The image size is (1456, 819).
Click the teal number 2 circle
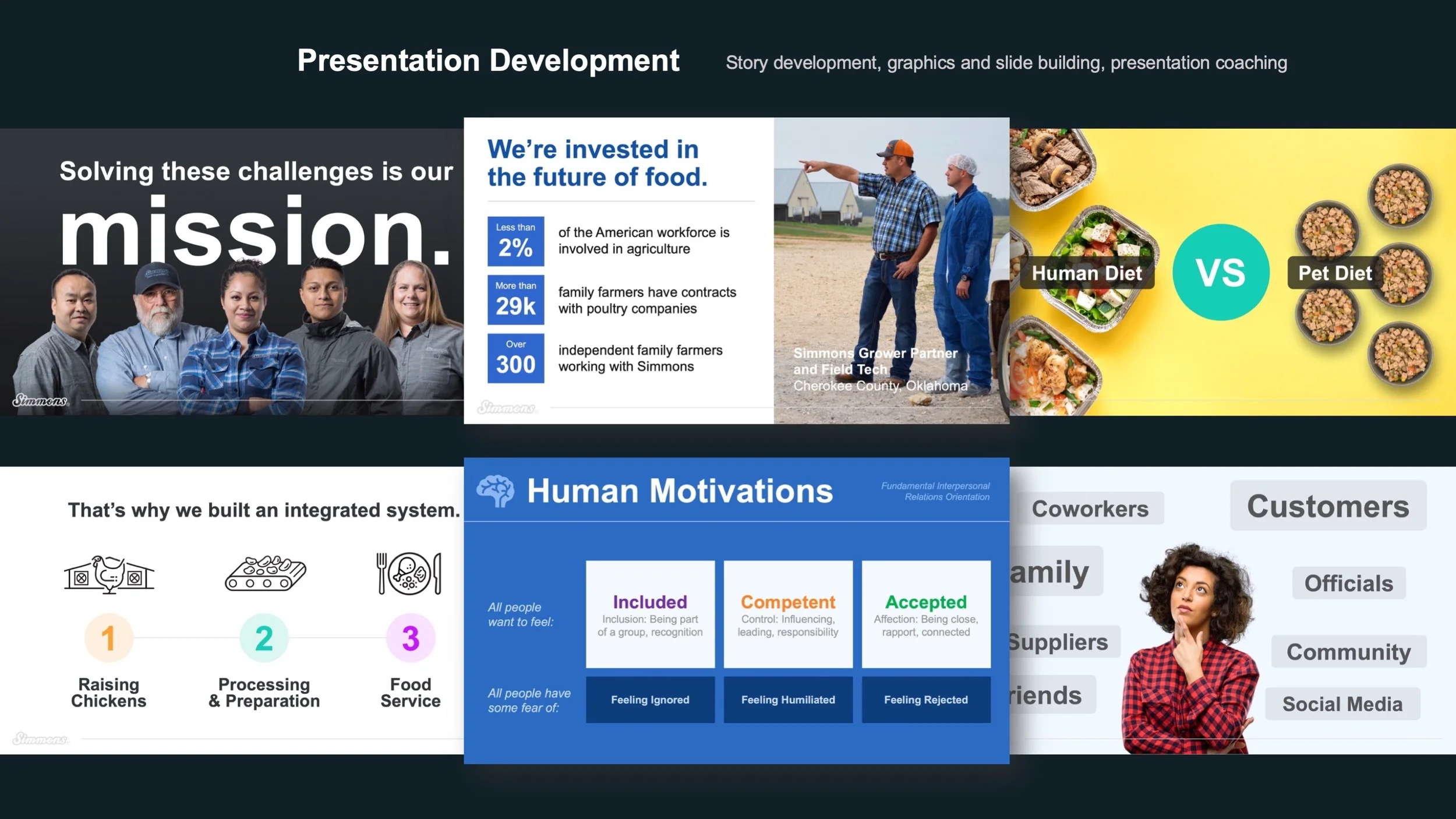click(264, 638)
